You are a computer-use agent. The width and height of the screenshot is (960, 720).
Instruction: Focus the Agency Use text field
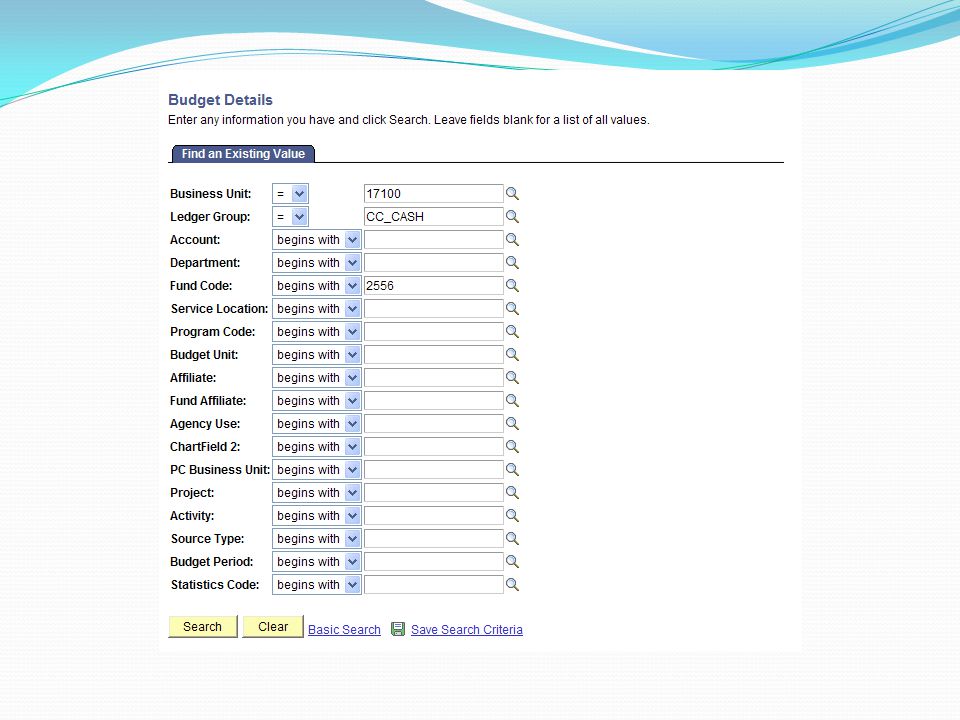click(433, 424)
